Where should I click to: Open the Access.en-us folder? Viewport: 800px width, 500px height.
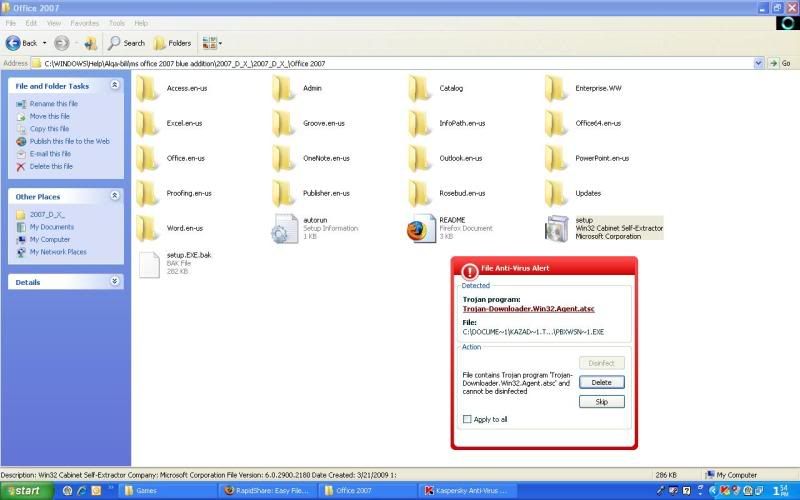tap(172, 88)
